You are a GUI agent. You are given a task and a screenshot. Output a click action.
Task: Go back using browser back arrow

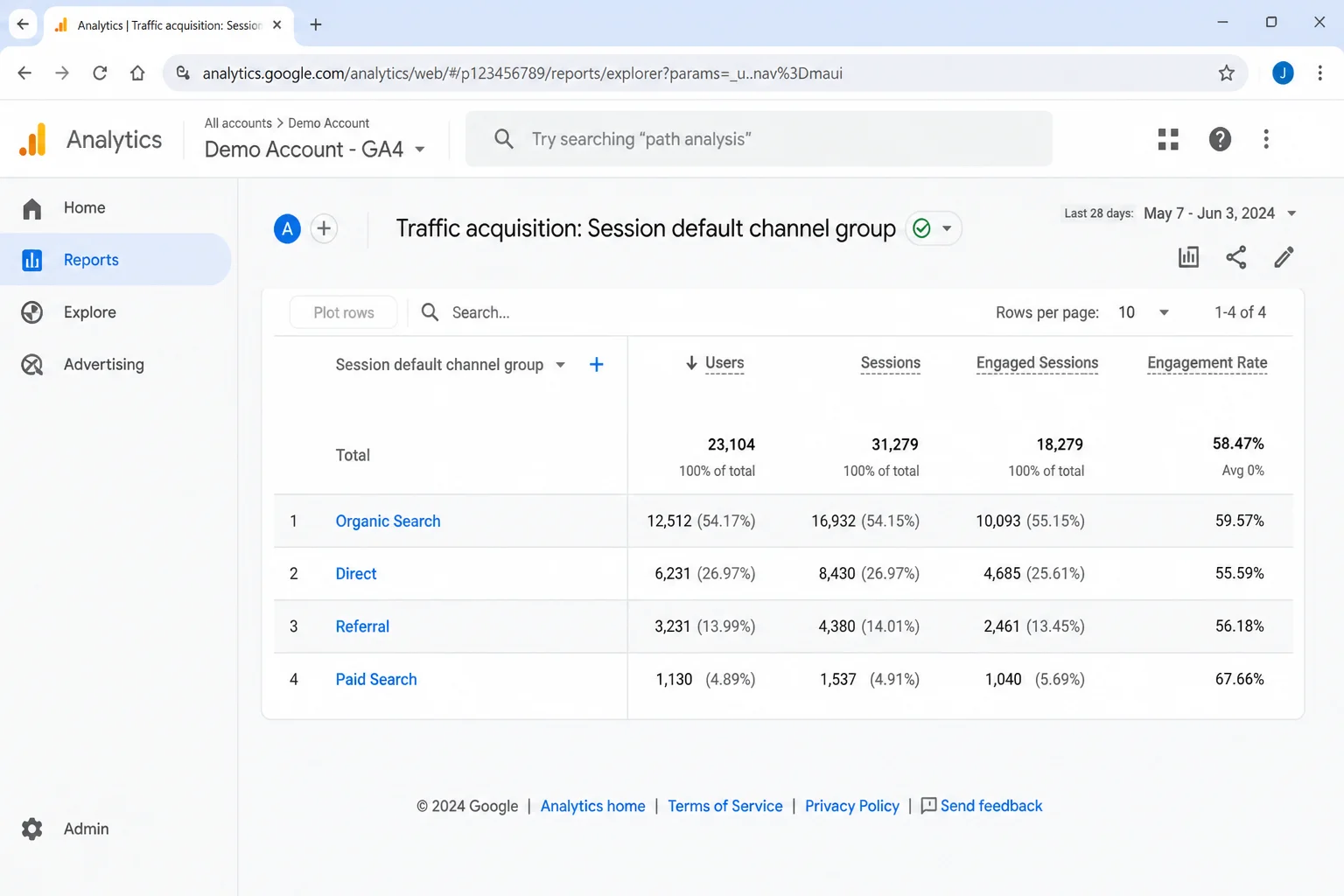pyautogui.click(x=24, y=73)
